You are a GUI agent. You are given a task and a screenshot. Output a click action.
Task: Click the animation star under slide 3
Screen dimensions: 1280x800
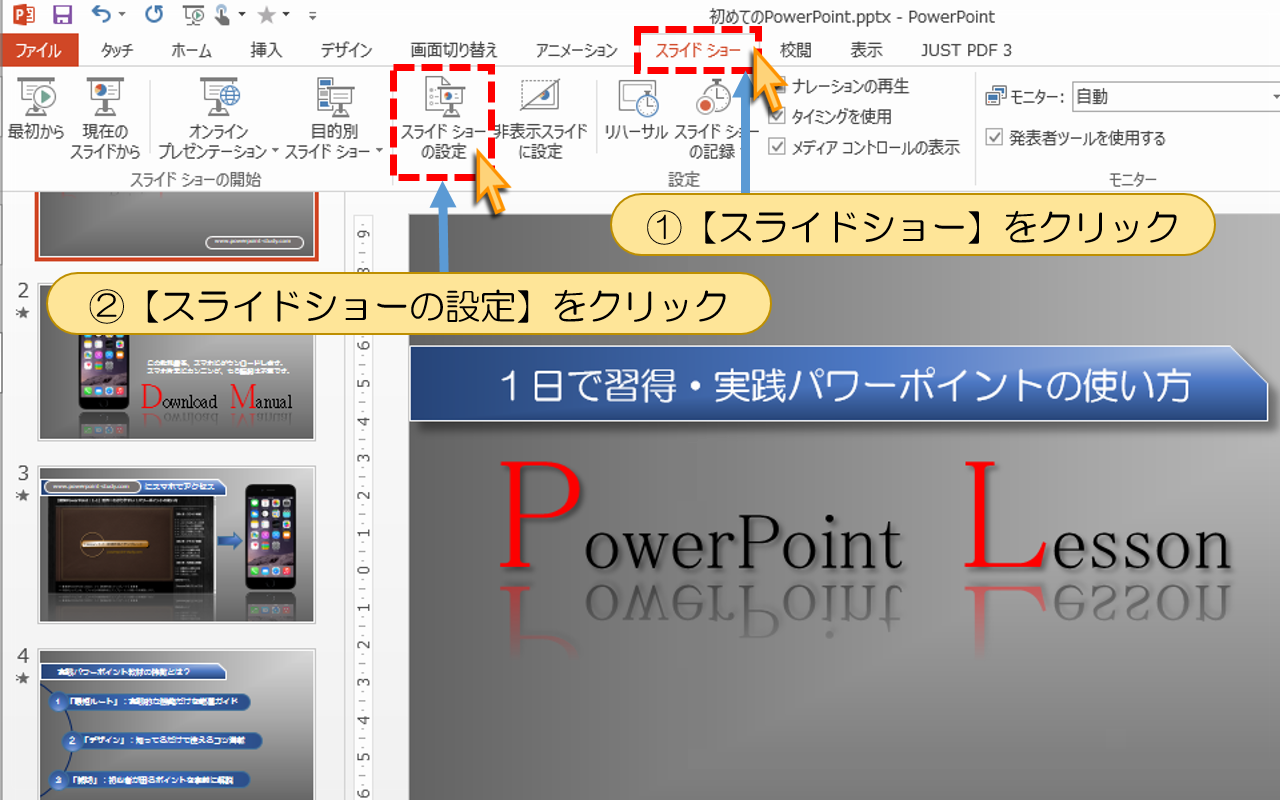tap(22, 496)
